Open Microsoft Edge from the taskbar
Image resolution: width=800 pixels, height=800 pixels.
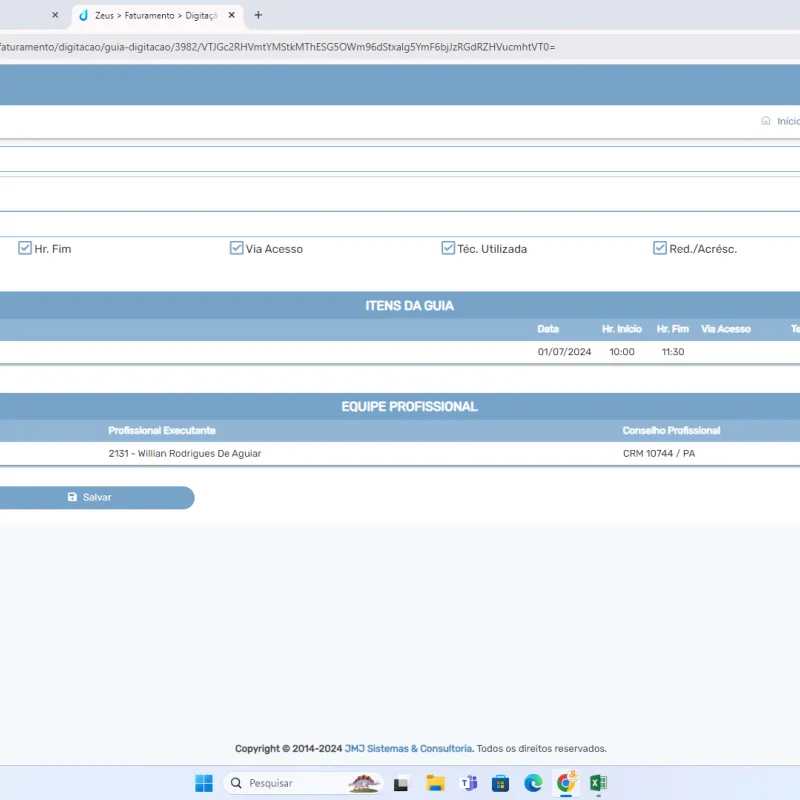pyautogui.click(x=534, y=783)
